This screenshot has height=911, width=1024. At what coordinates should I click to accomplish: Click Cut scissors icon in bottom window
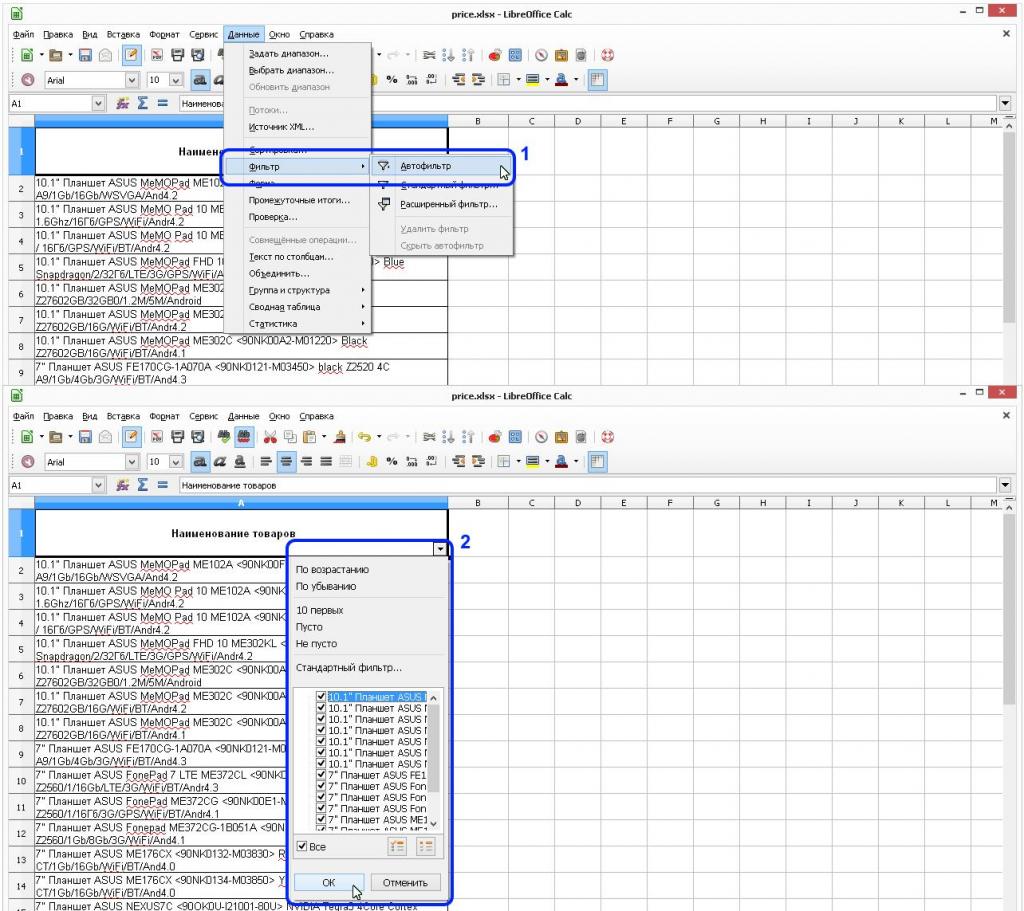[x=270, y=437]
